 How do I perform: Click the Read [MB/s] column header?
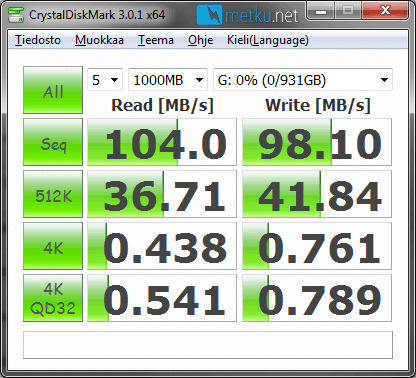tap(162, 106)
